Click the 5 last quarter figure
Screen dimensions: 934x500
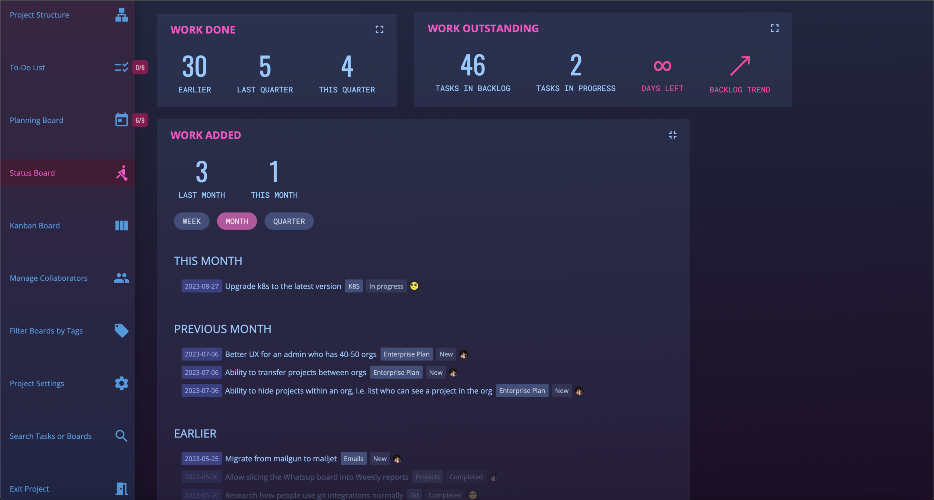(x=265, y=67)
